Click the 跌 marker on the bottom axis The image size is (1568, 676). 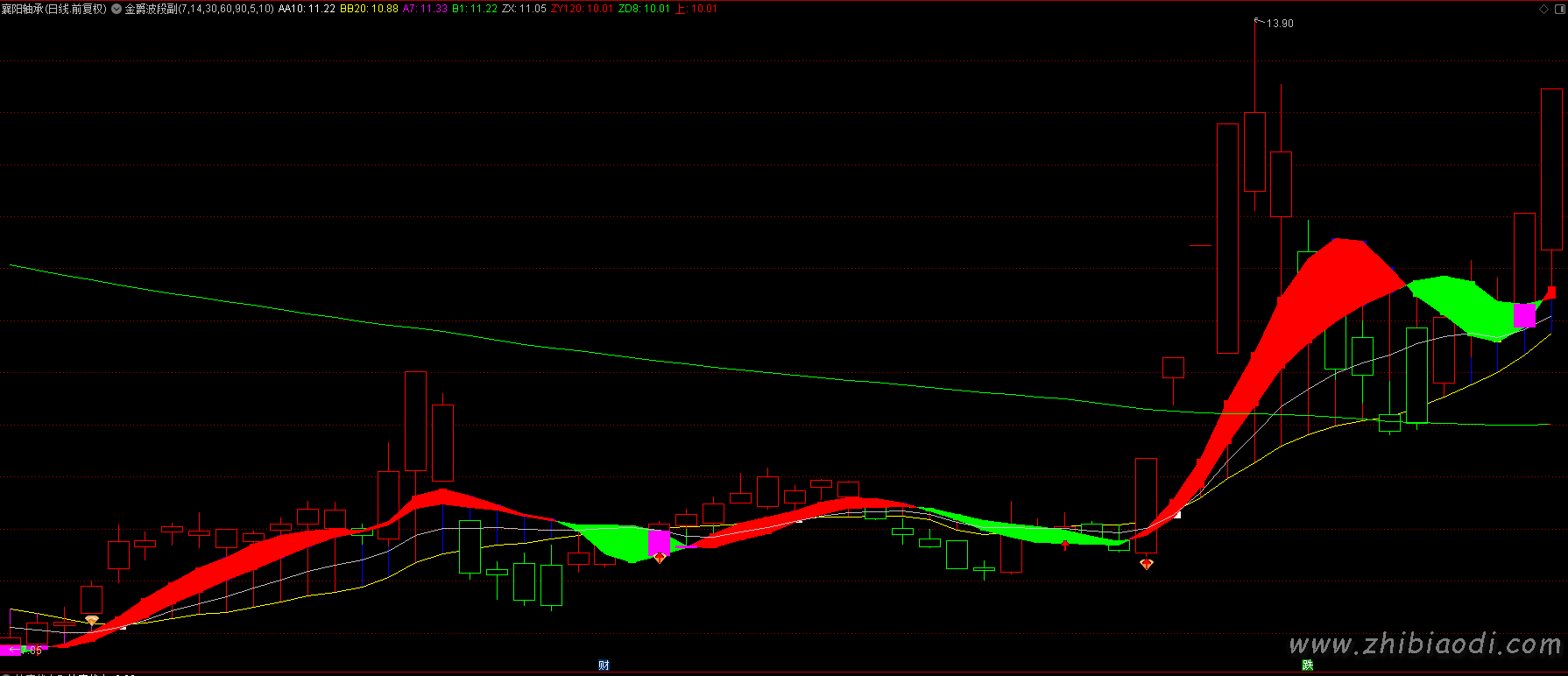coord(1307,665)
